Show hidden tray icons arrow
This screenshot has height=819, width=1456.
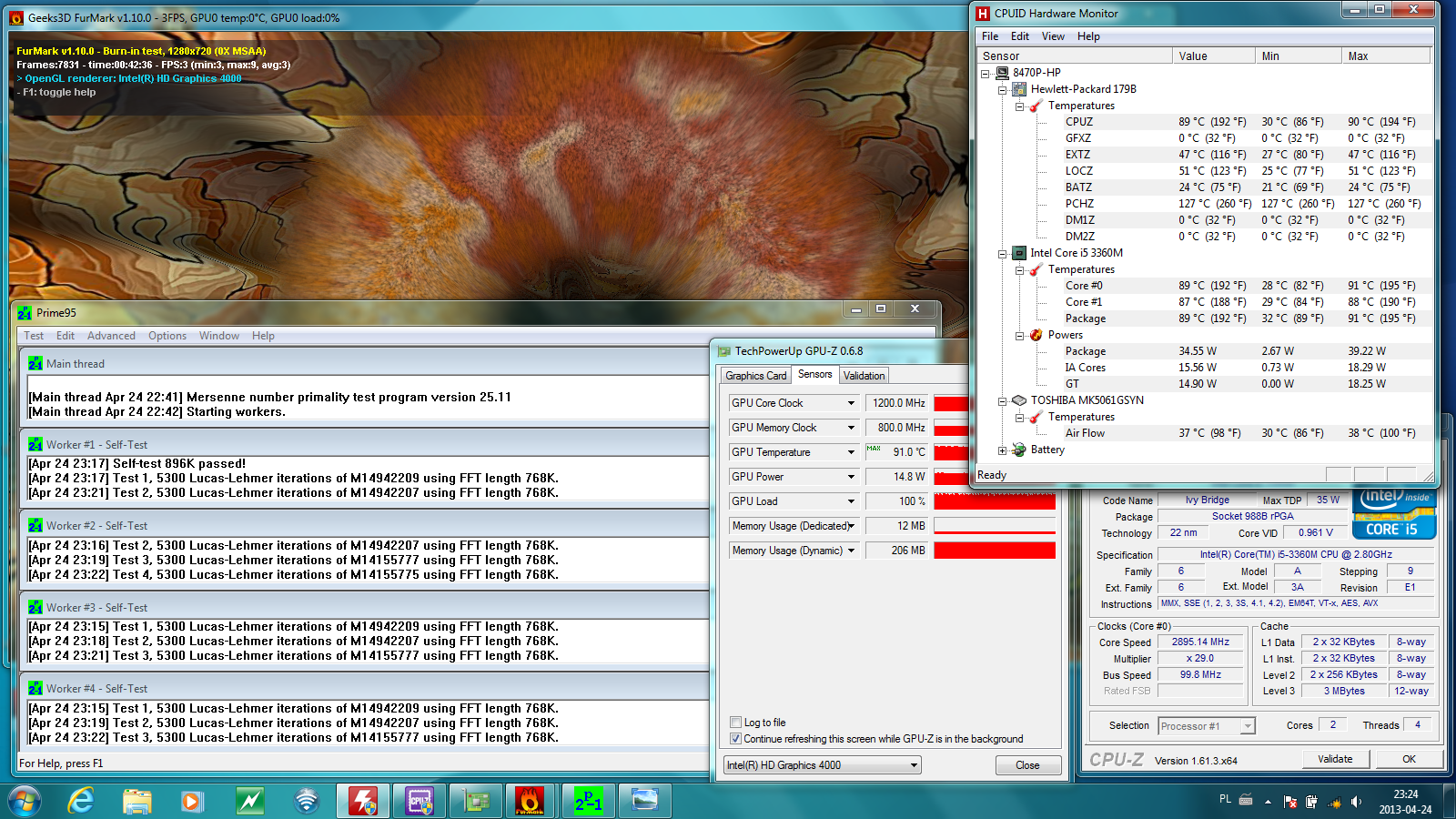pos(1268,802)
